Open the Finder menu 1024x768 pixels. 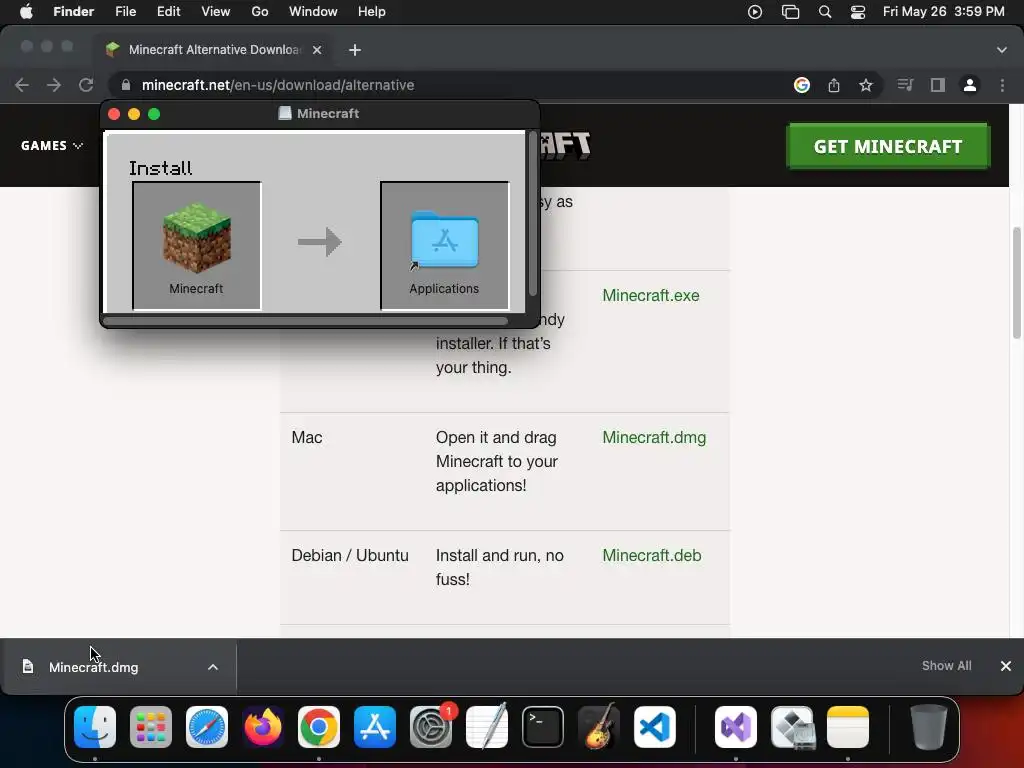click(x=73, y=12)
